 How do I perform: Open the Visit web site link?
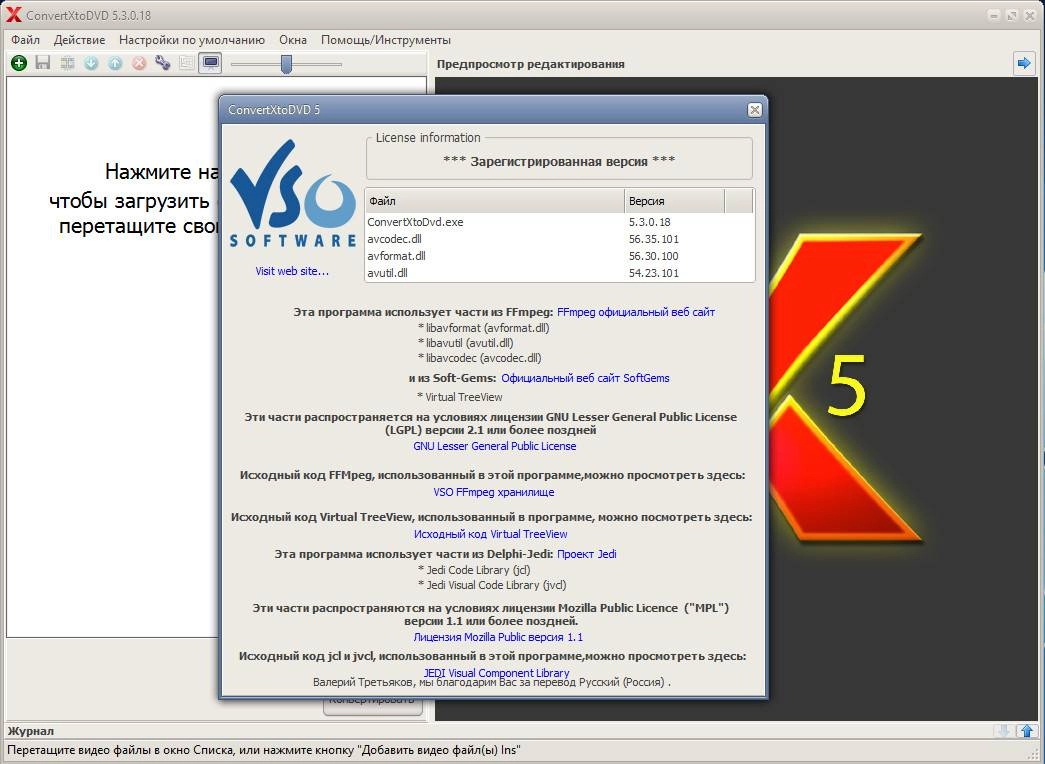pos(292,271)
